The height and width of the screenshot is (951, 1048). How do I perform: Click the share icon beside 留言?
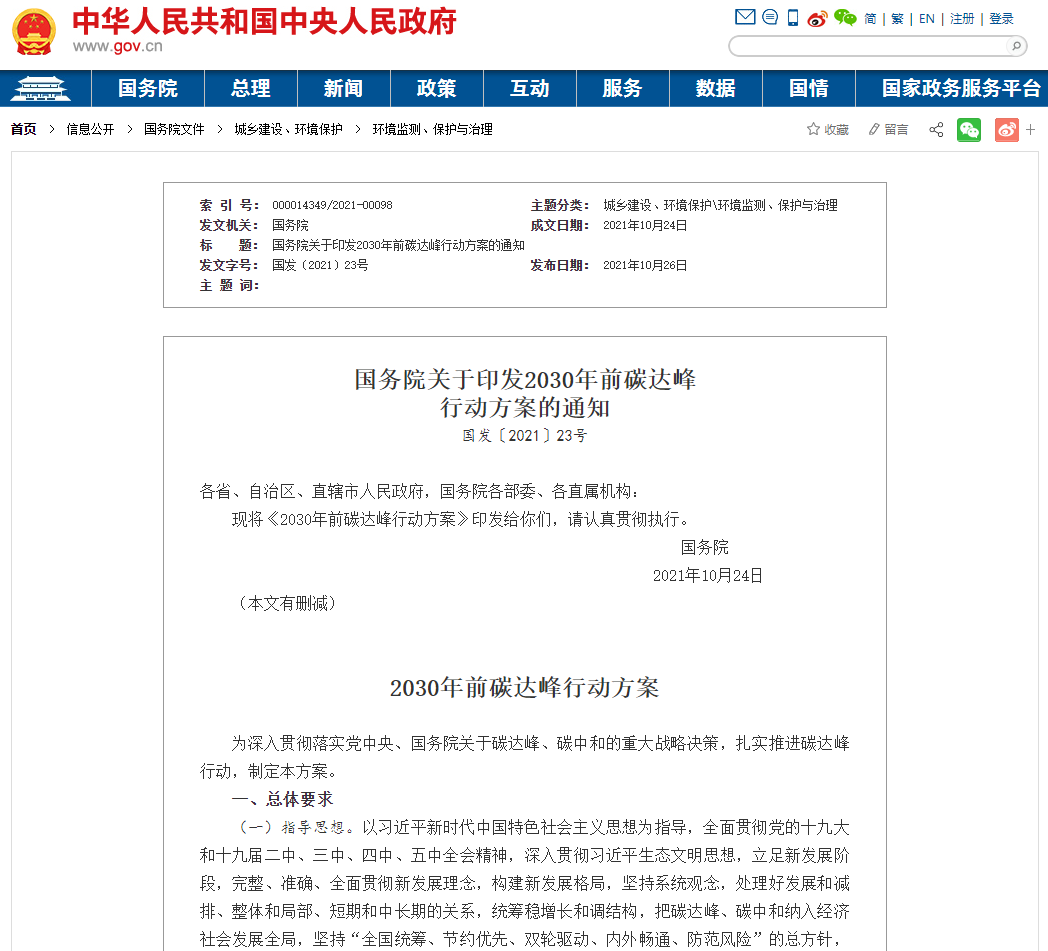click(936, 130)
